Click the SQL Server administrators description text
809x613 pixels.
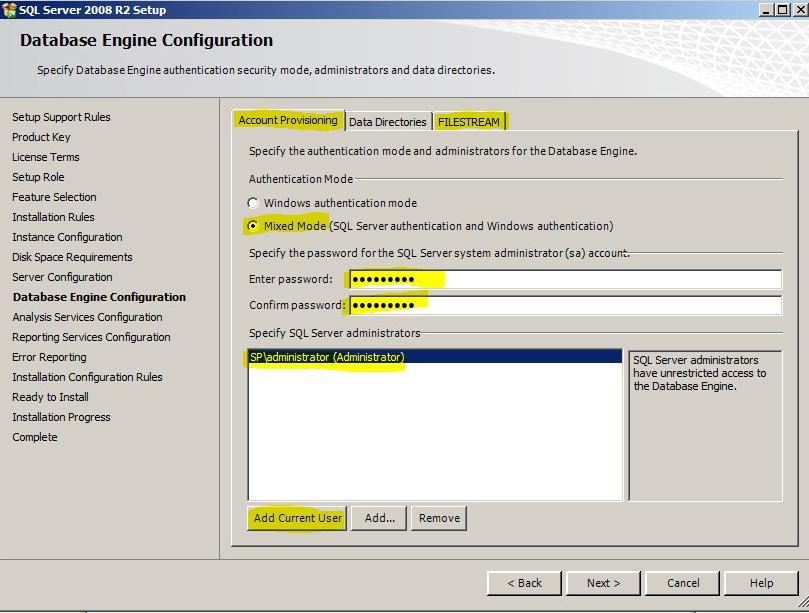(700, 373)
